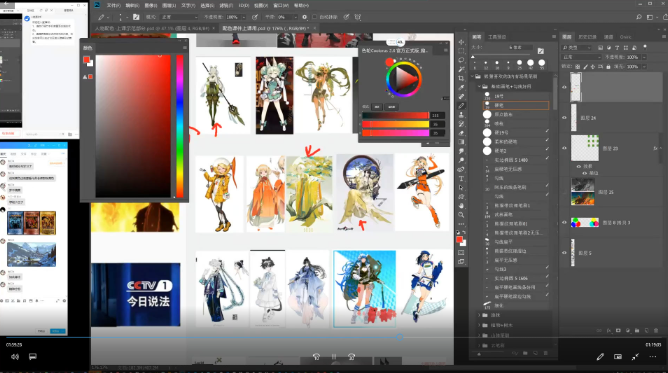Image resolution: width=668 pixels, height=373 pixels.
Task: Switch to the 通道 Channels tab
Action: [608, 37]
